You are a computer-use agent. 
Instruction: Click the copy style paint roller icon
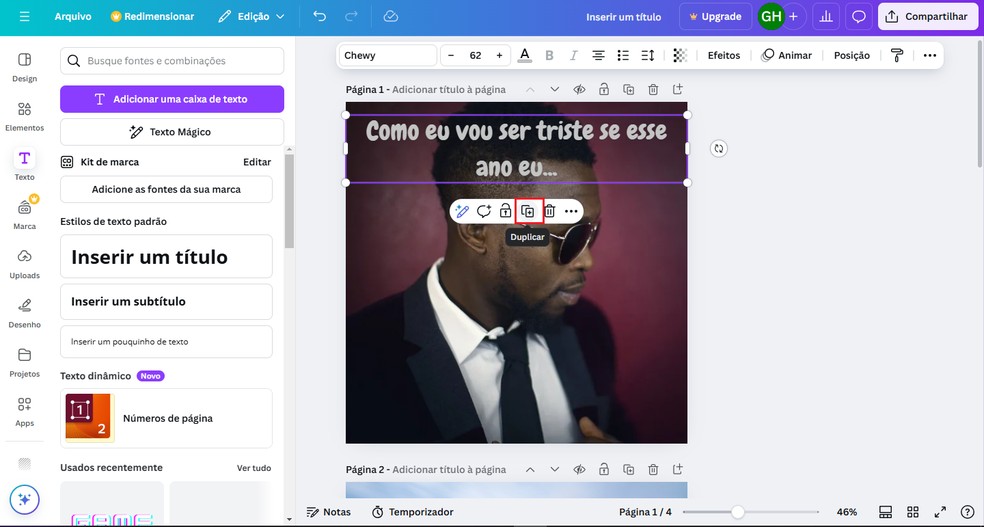897,55
